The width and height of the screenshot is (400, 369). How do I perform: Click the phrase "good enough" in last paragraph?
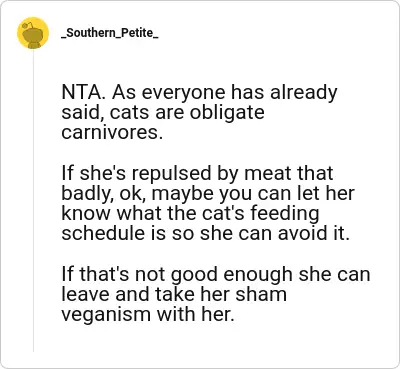232,275
